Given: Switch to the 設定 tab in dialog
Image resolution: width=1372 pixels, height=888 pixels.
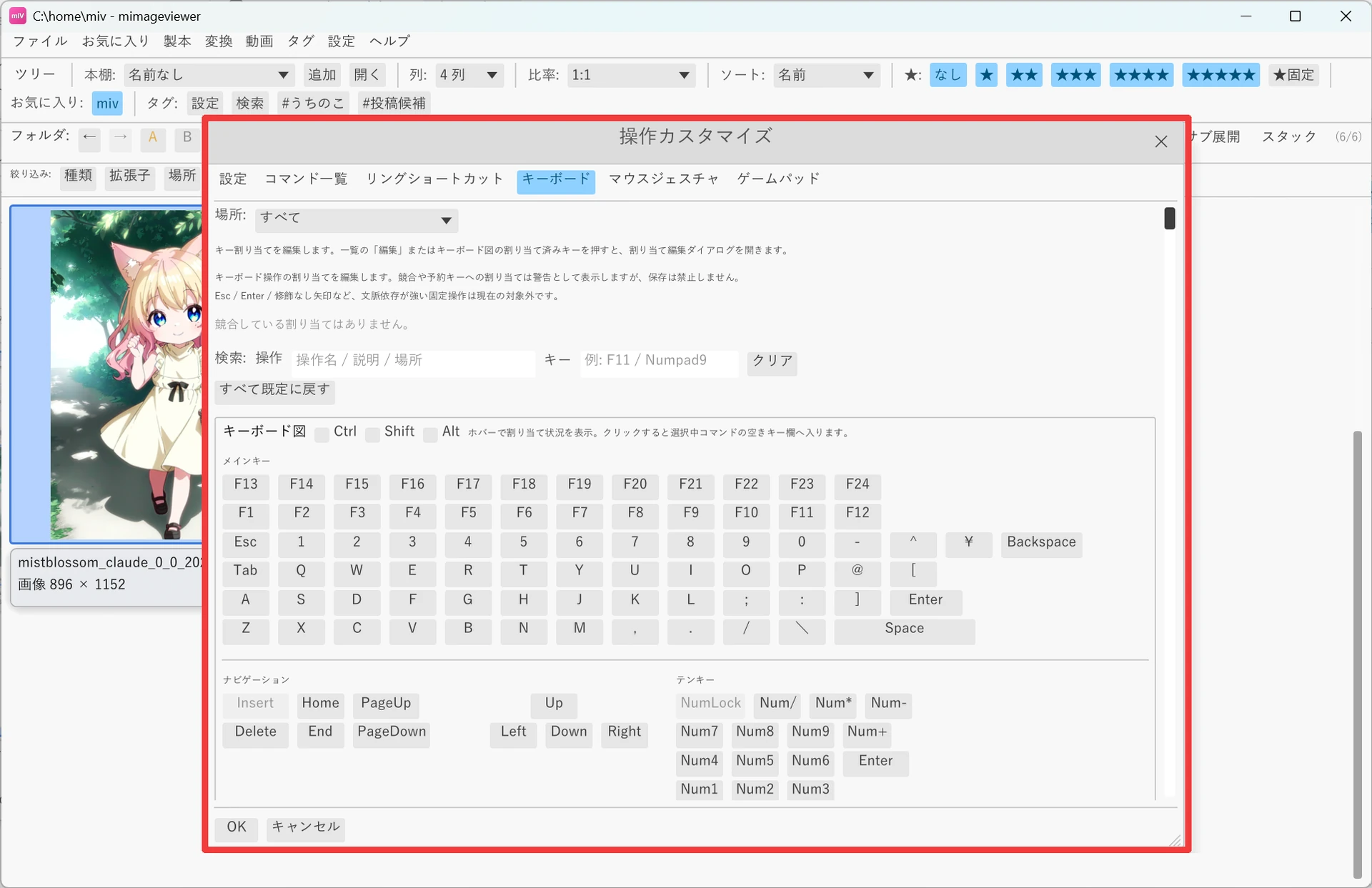Looking at the screenshot, I should click(x=232, y=179).
